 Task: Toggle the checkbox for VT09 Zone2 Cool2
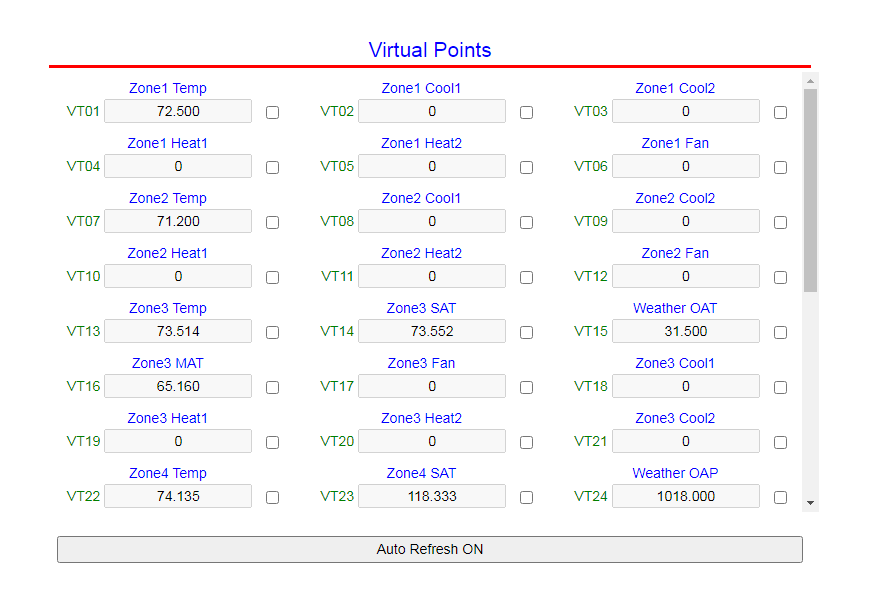[x=780, y=222]
